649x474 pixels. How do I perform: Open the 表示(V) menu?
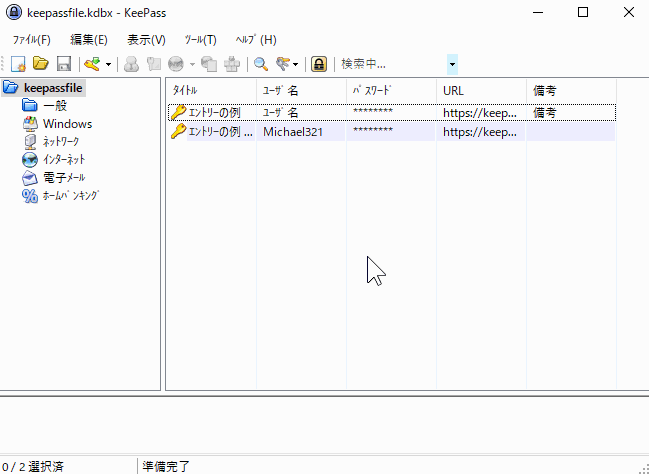pyautogui.click(x=147, y=40)
